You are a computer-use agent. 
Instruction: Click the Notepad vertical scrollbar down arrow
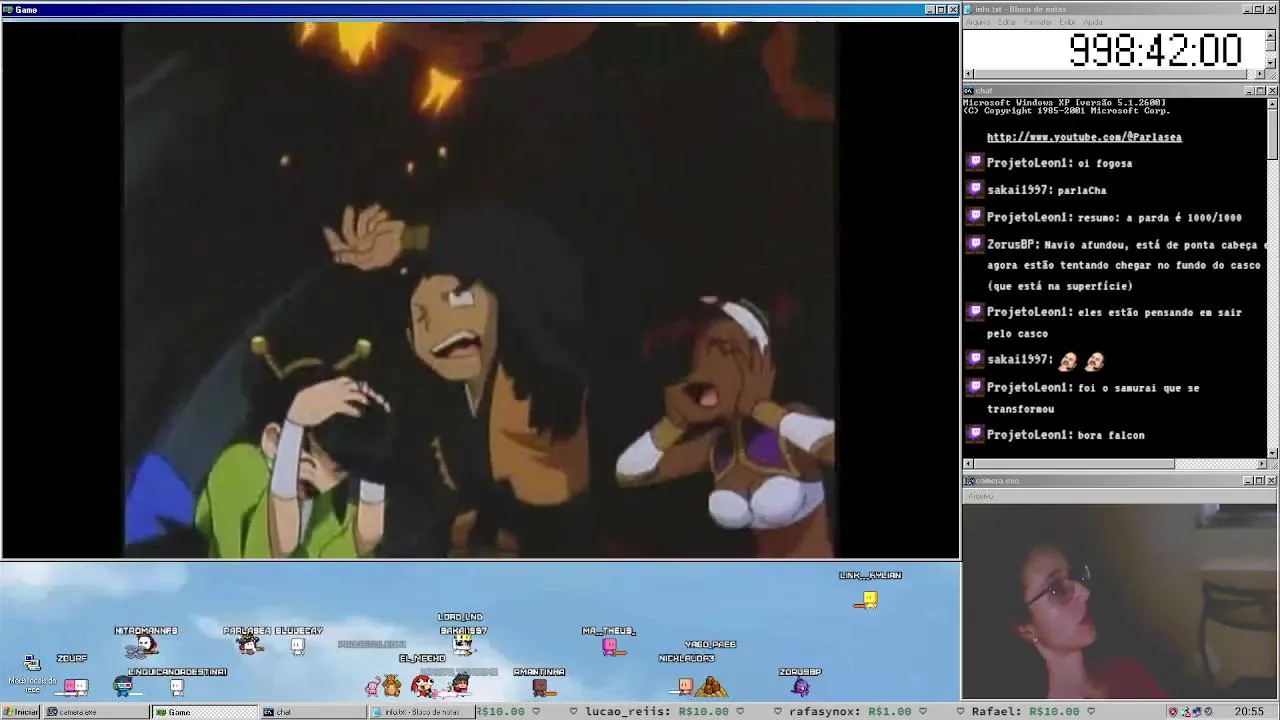click(1272, 63)
